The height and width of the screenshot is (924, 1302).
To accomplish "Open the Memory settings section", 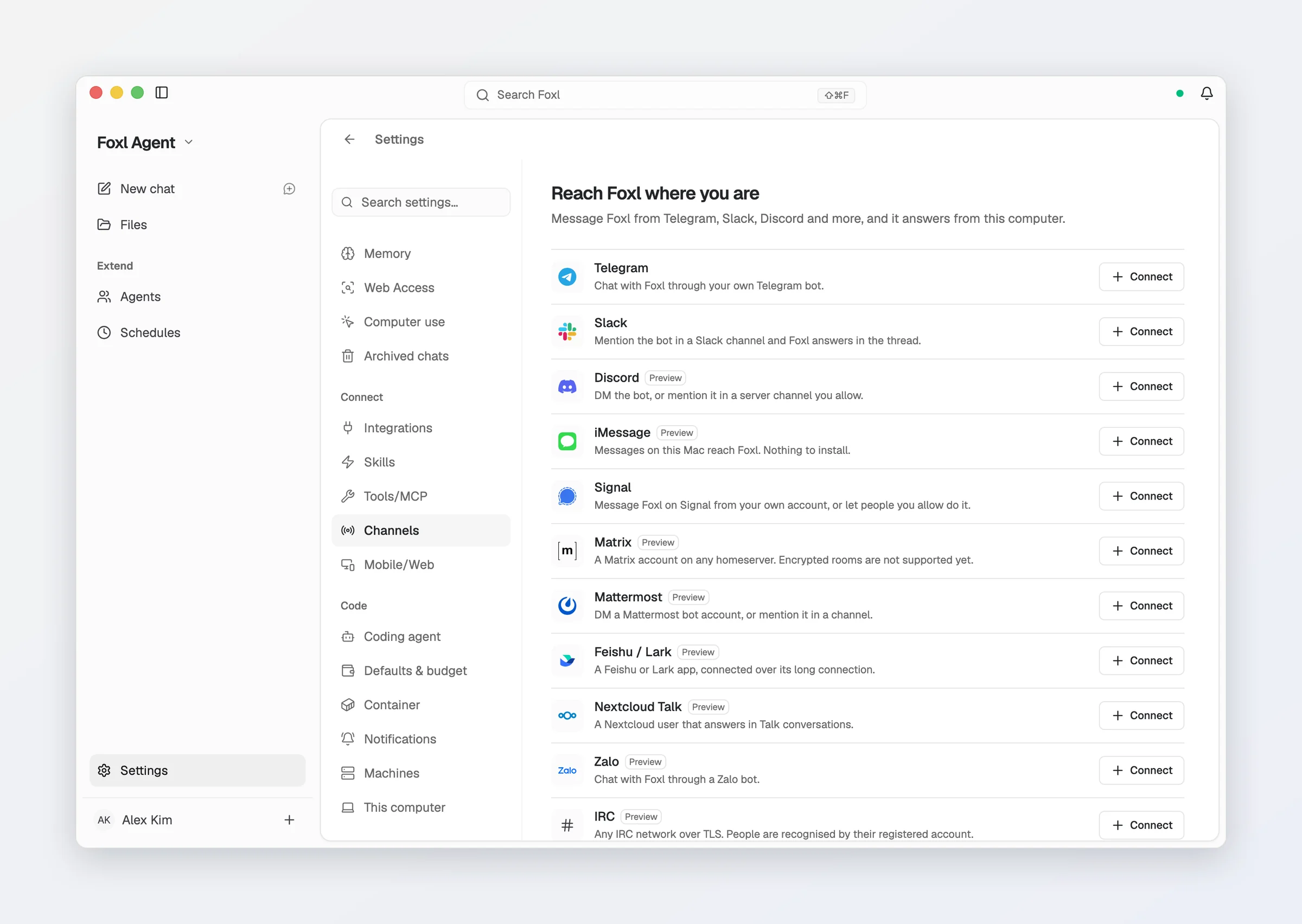I will click(421, 254).
